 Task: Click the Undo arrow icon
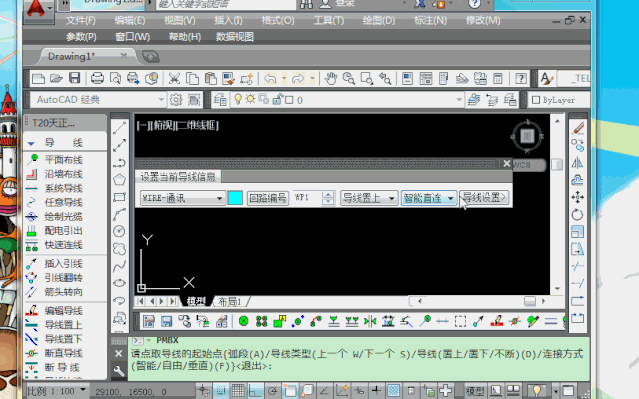point(270,78)
